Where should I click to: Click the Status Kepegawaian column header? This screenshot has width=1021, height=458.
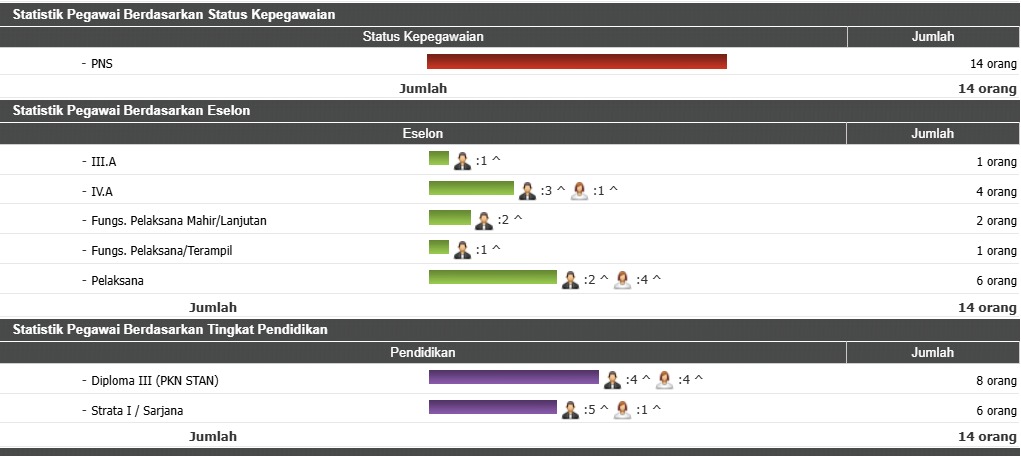[x=423, y=37]
